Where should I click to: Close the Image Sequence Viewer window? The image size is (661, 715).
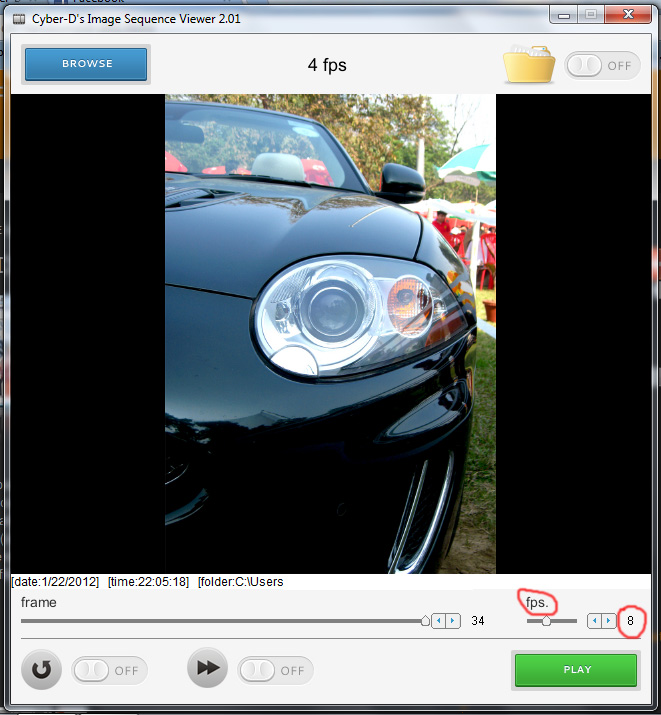(x=628, y=15)
